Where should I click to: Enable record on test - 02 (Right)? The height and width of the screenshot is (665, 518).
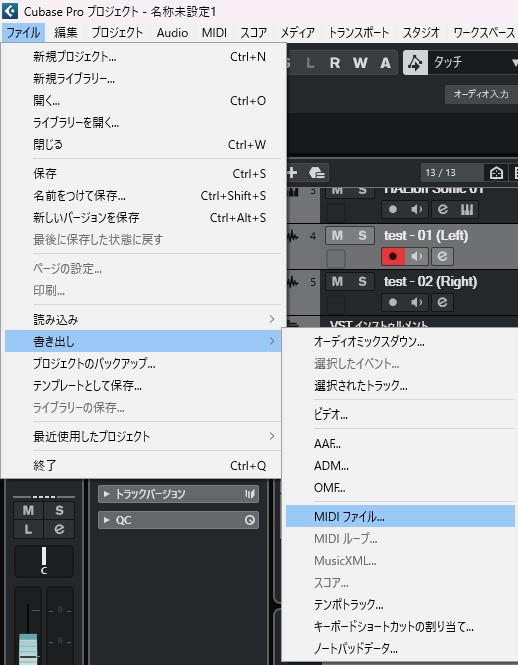pos(393,302)
